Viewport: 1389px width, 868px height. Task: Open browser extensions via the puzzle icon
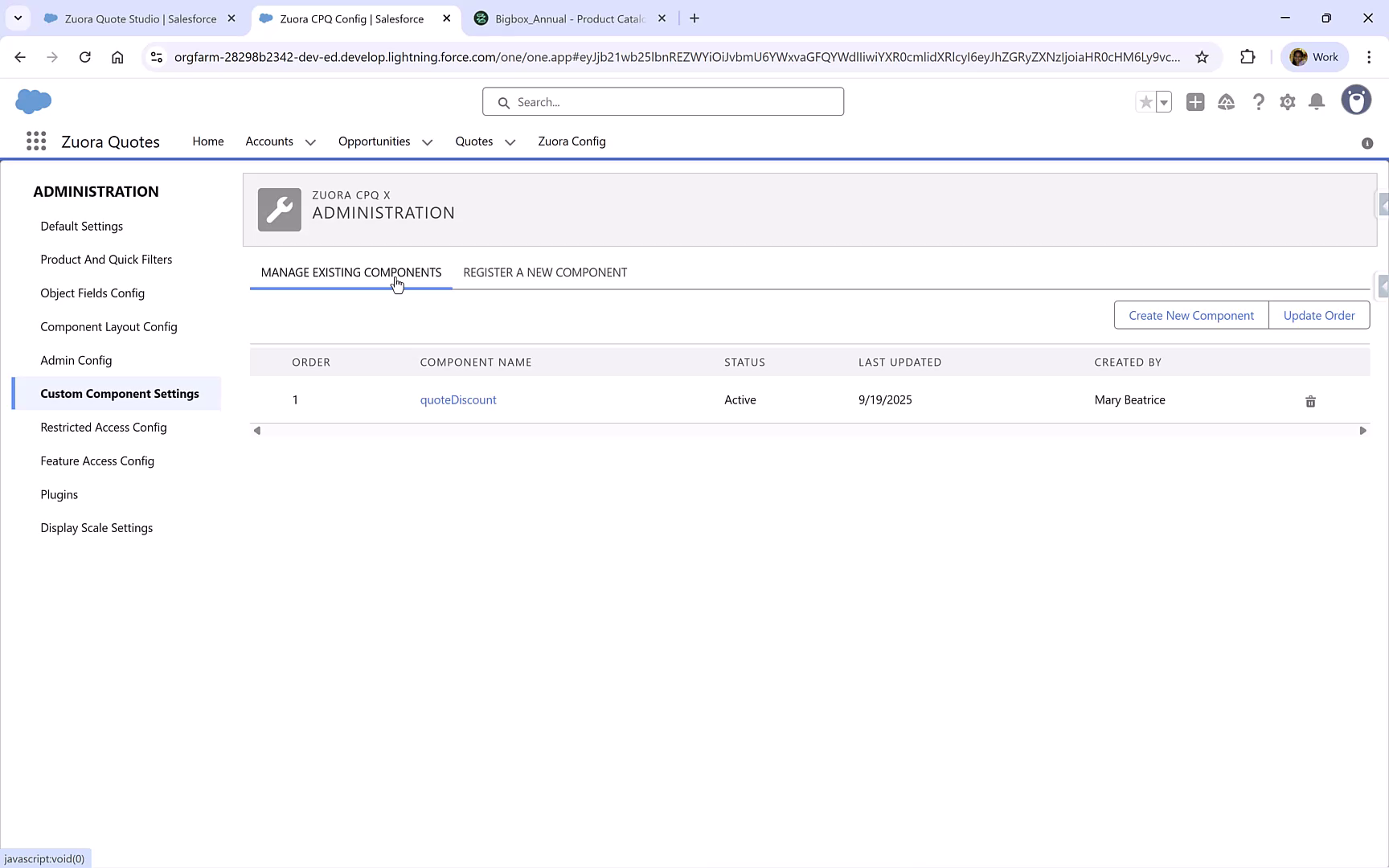[1248, 56]
